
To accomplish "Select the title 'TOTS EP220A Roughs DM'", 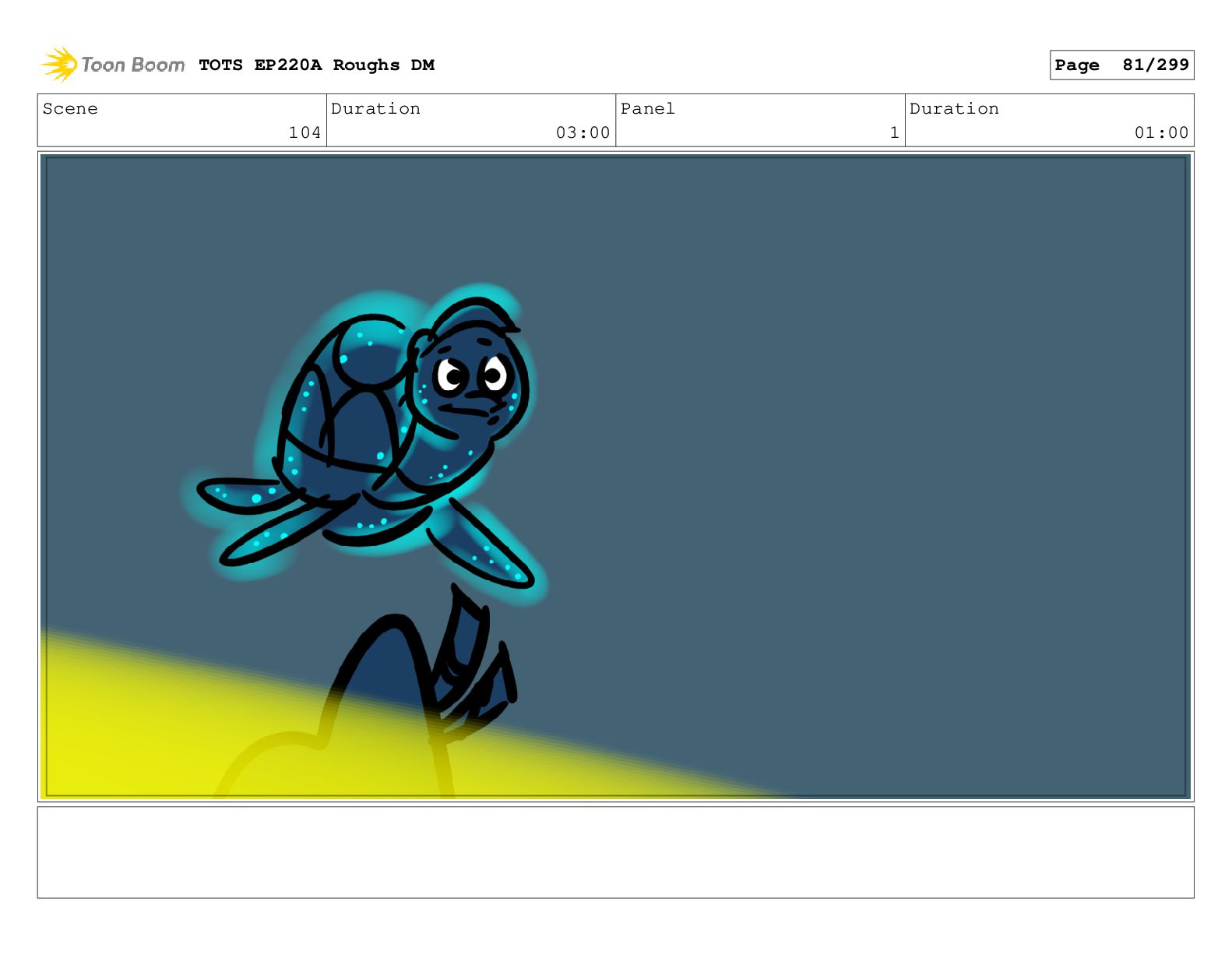I will [x=316, y=65].
